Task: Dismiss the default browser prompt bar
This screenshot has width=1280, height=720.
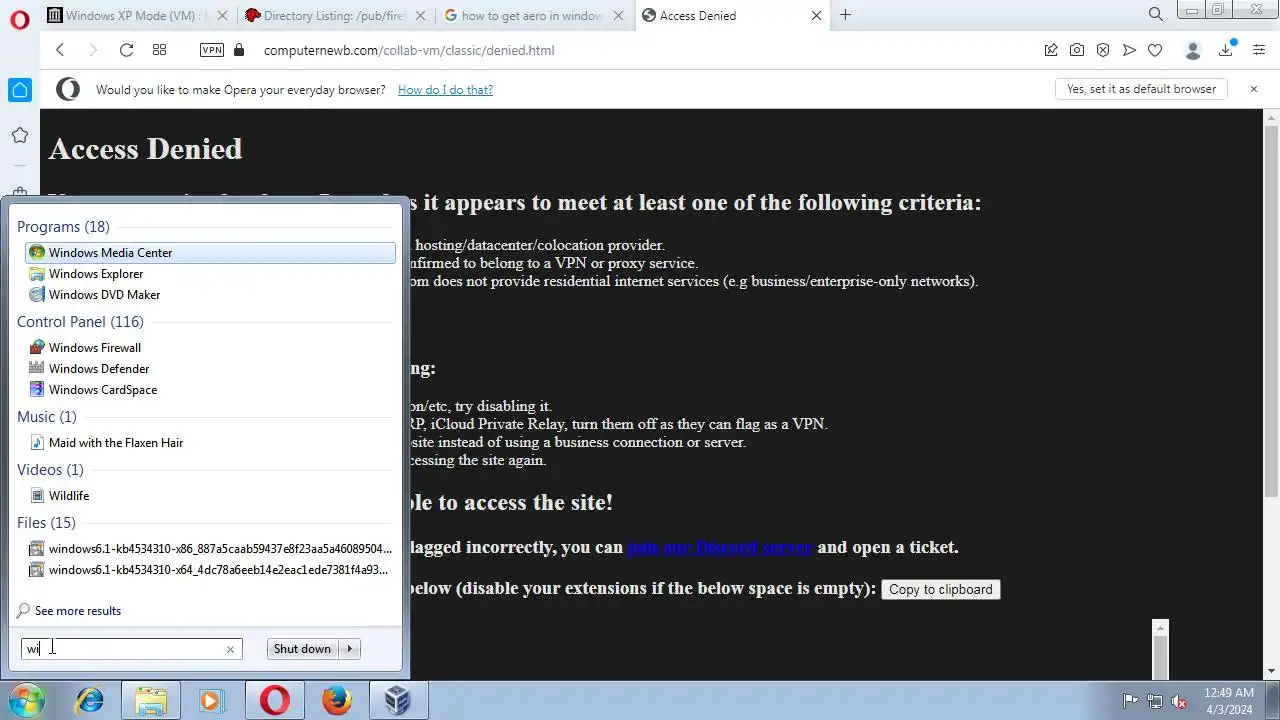Action: [x=1254, y=89]
